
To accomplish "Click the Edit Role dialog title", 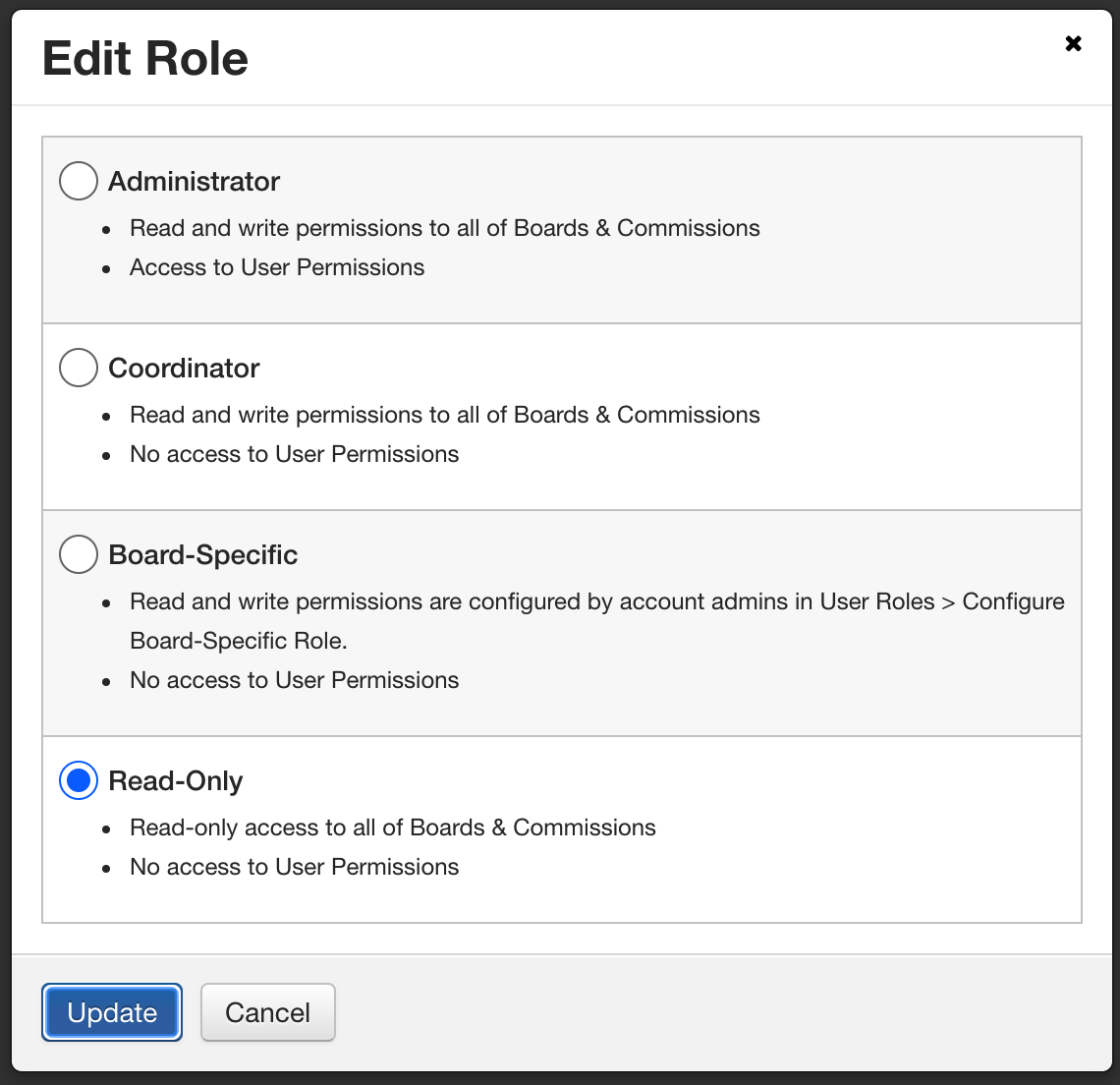I will tap(144, 59).
